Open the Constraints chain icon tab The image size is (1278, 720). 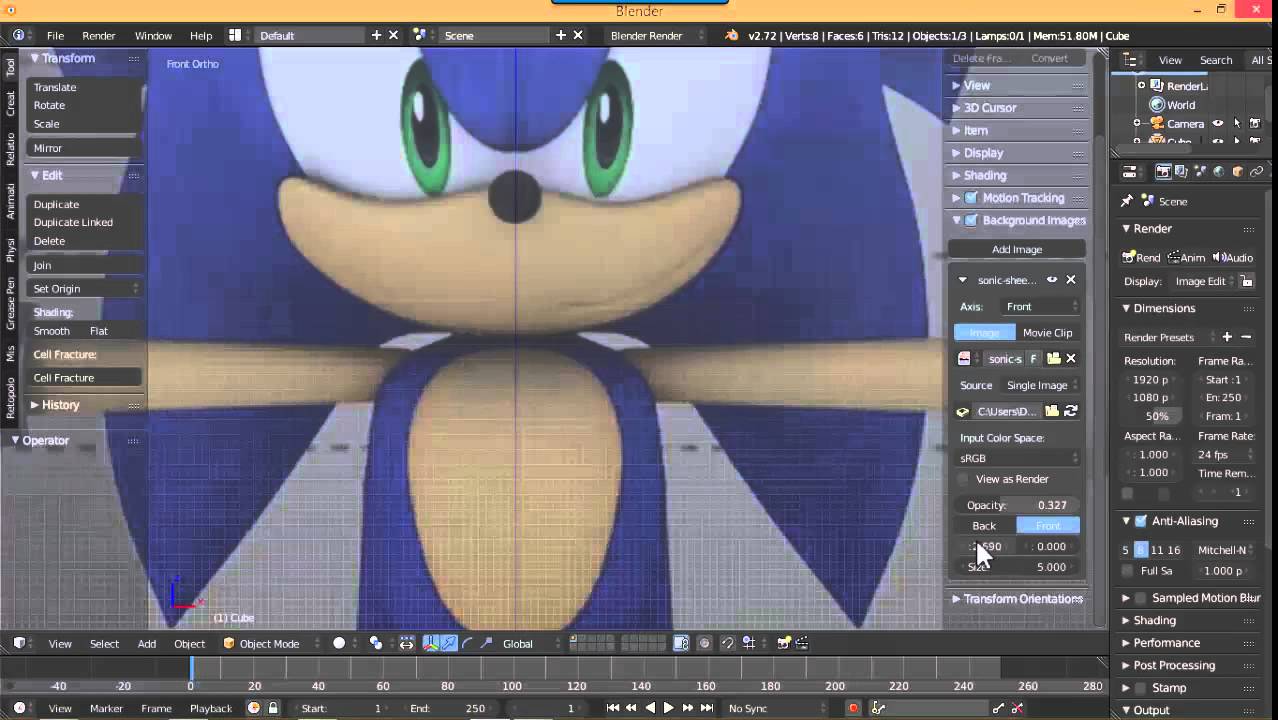[1257, 172]
